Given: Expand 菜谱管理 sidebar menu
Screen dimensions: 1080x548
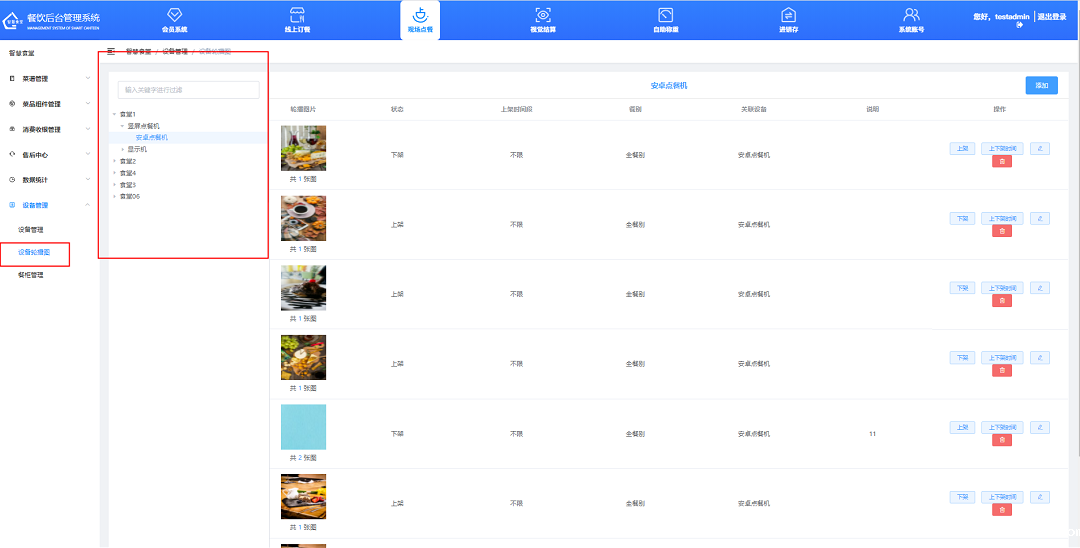Looking at the screenshot, I should [x=48, y=78].
